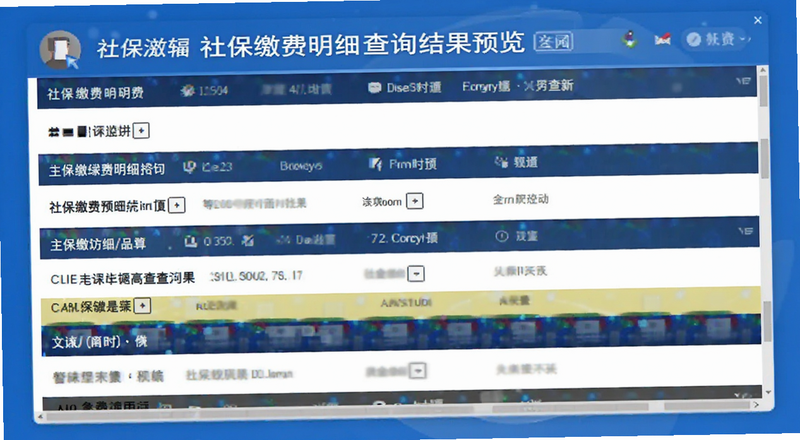This screenshot has height=440, width=800.
Task: Click the person icon before 0 350
Action: click(x=191, y=241)
